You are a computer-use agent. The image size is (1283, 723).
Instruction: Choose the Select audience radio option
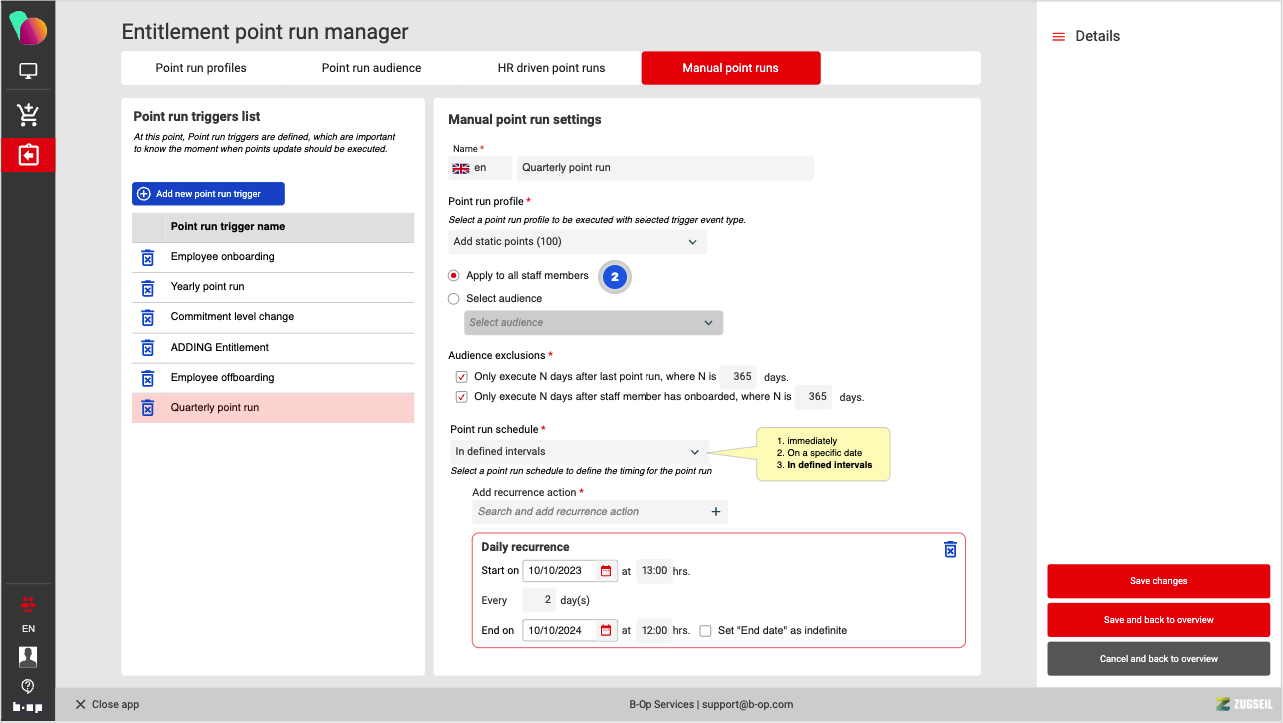click(x=454, y=299)
